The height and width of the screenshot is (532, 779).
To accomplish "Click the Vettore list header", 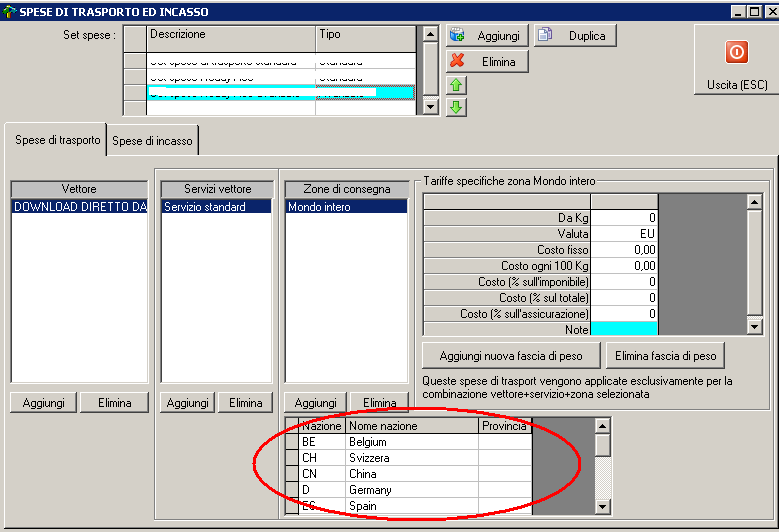I will pyautogui.click(x=79, y=189).
